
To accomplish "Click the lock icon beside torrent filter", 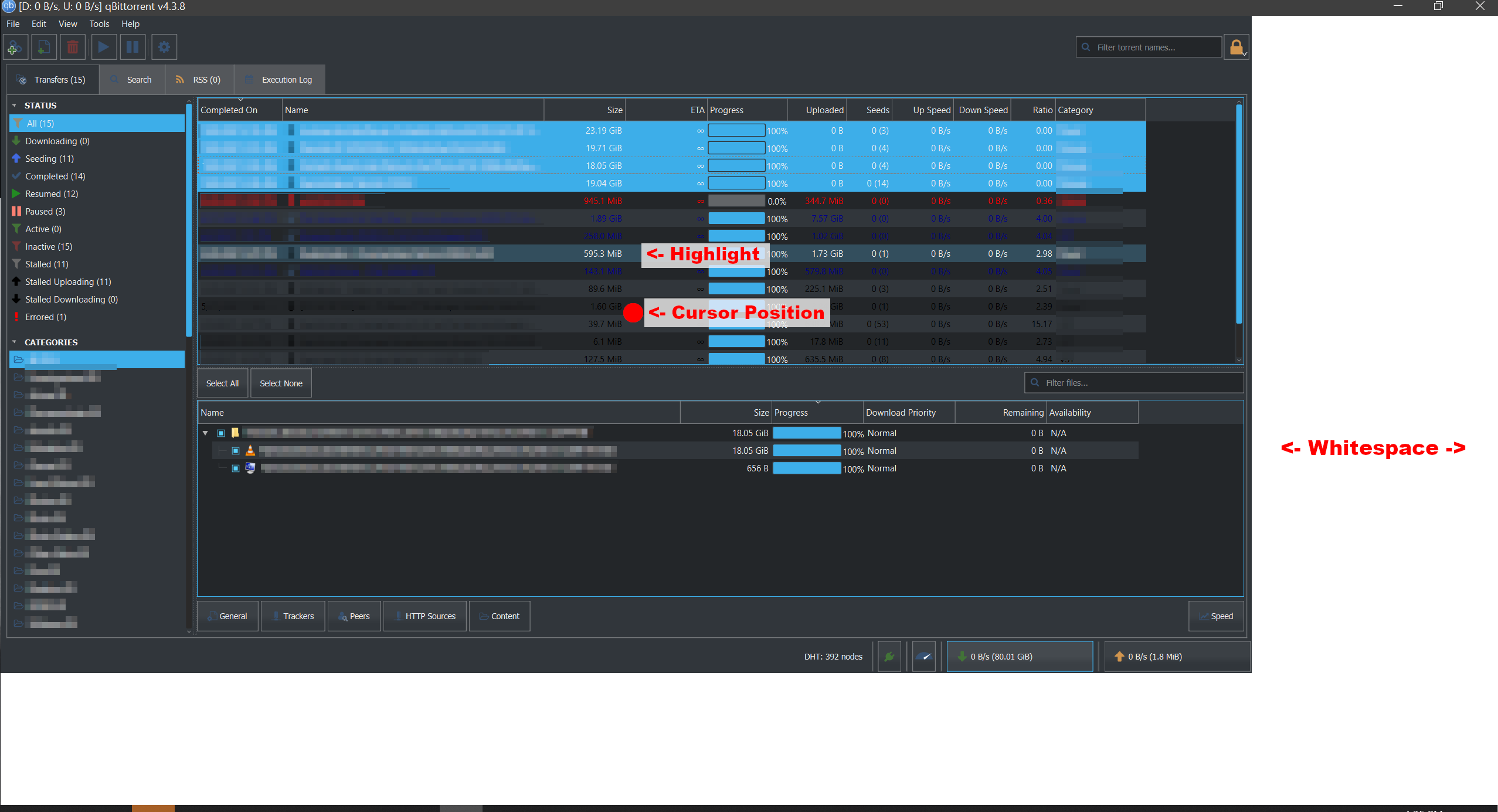I will tap(1237, 47).
